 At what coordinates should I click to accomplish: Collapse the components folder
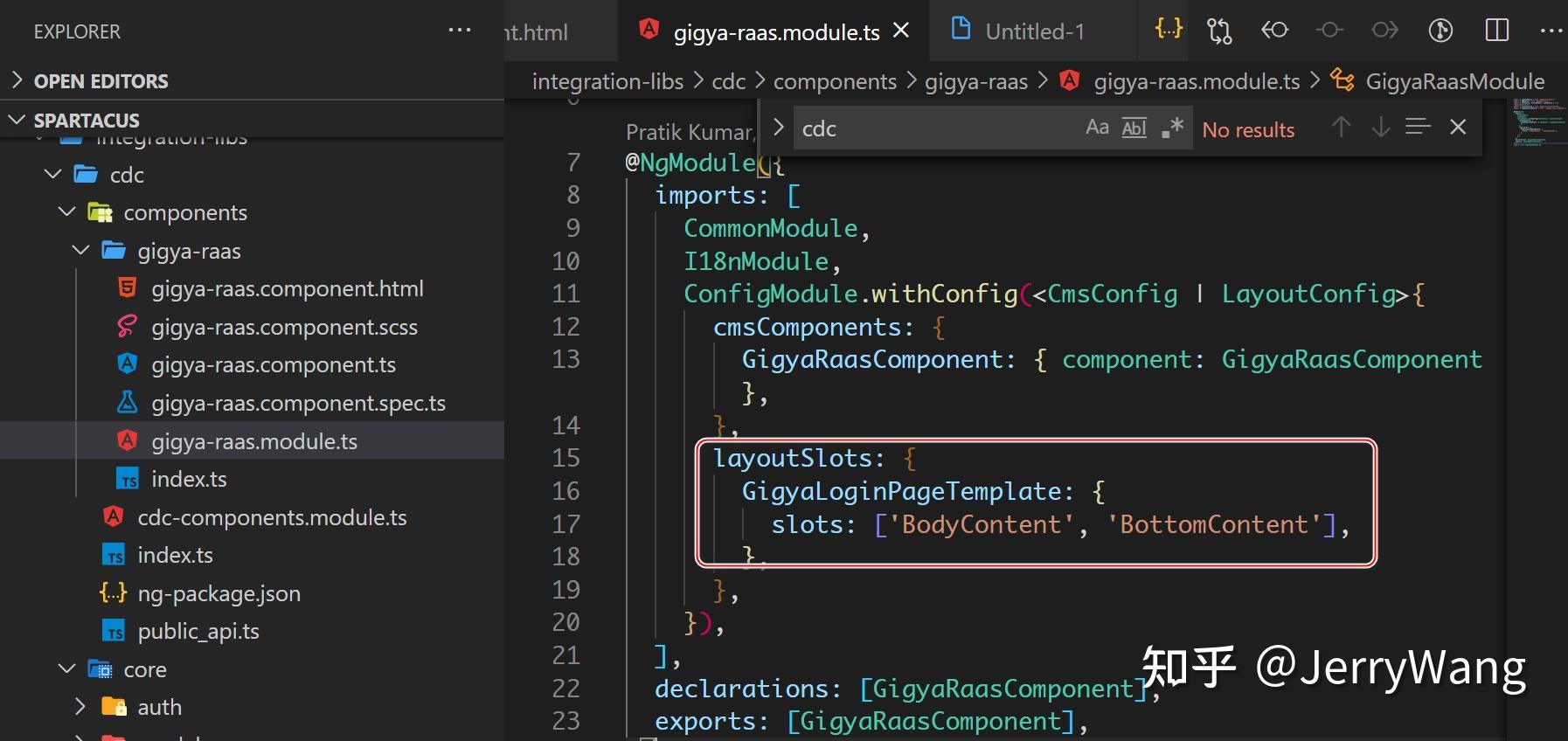(x=67, y=212)
